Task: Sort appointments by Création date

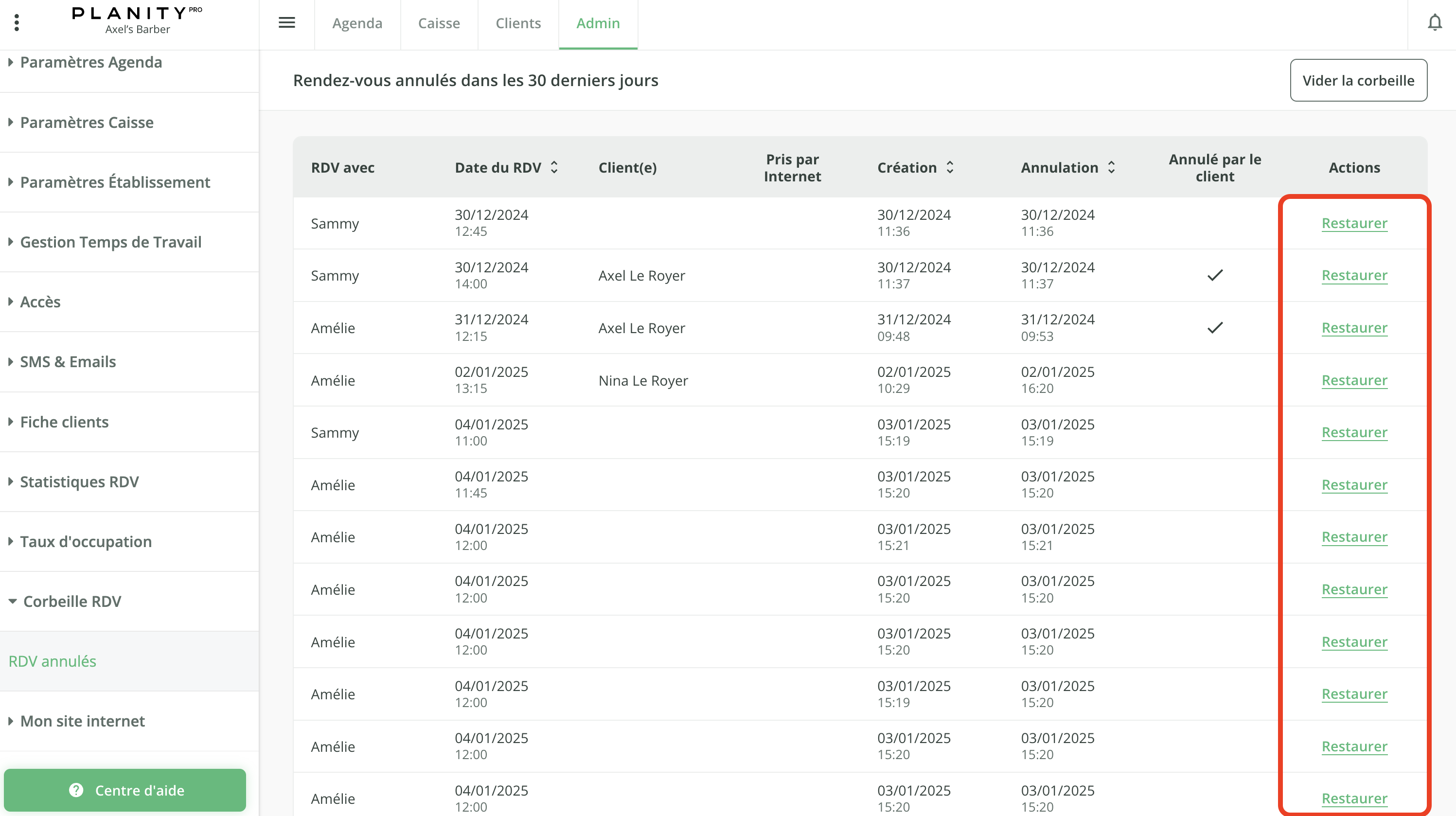Action: tap(950, 167)
